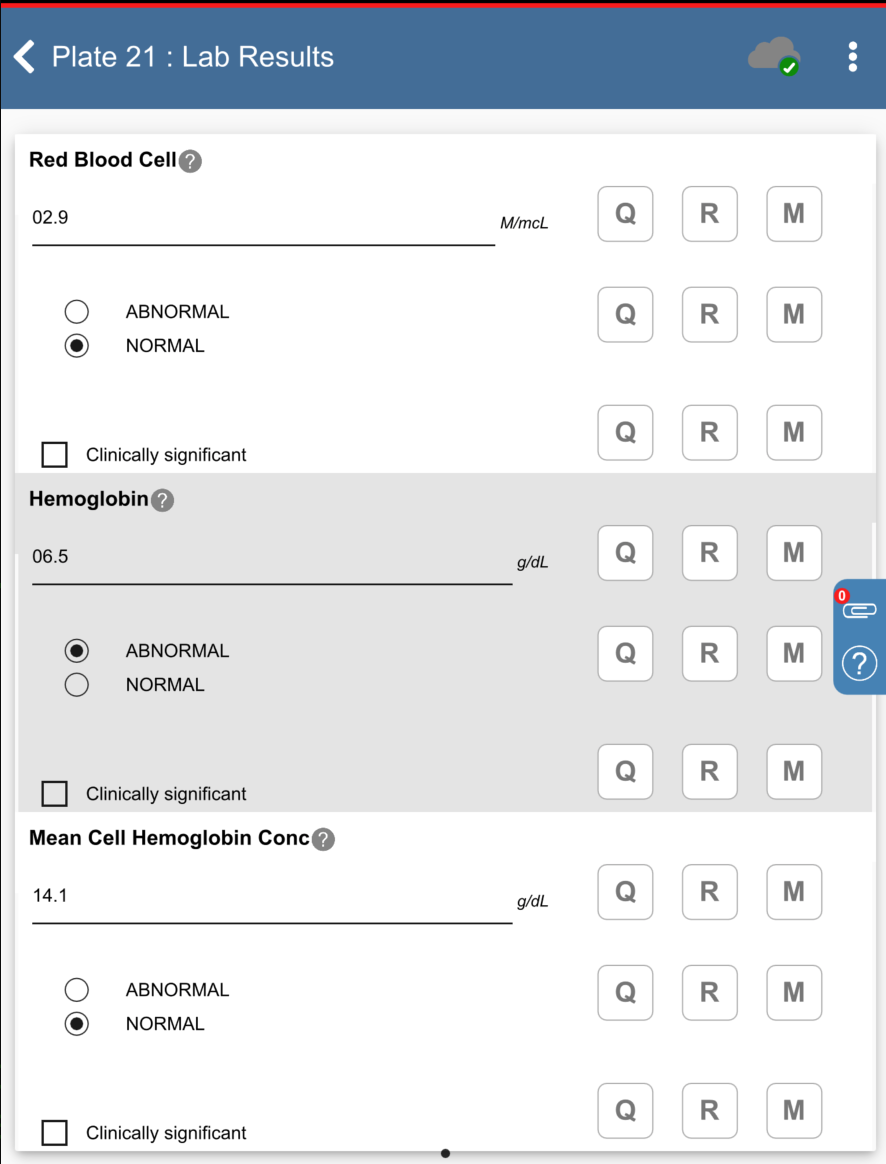Open the attachments paperclip side tab
This screenshot has height=1164, width=886.
click(x=860, y=609)
